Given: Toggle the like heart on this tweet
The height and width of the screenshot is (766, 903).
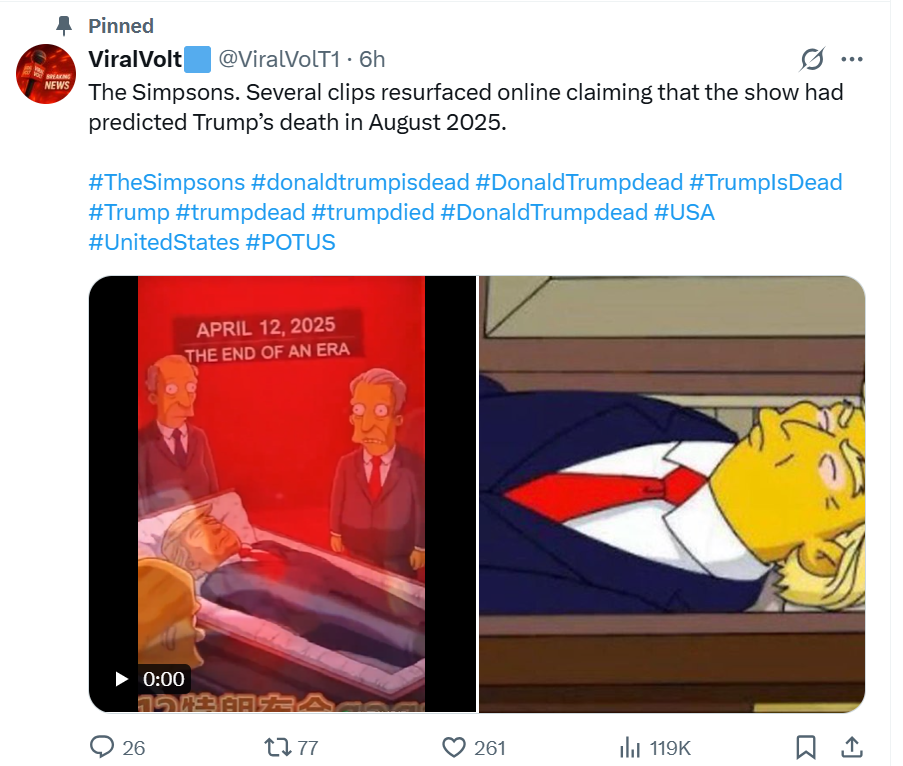Looking at the screenshot, I should (456, 746).
